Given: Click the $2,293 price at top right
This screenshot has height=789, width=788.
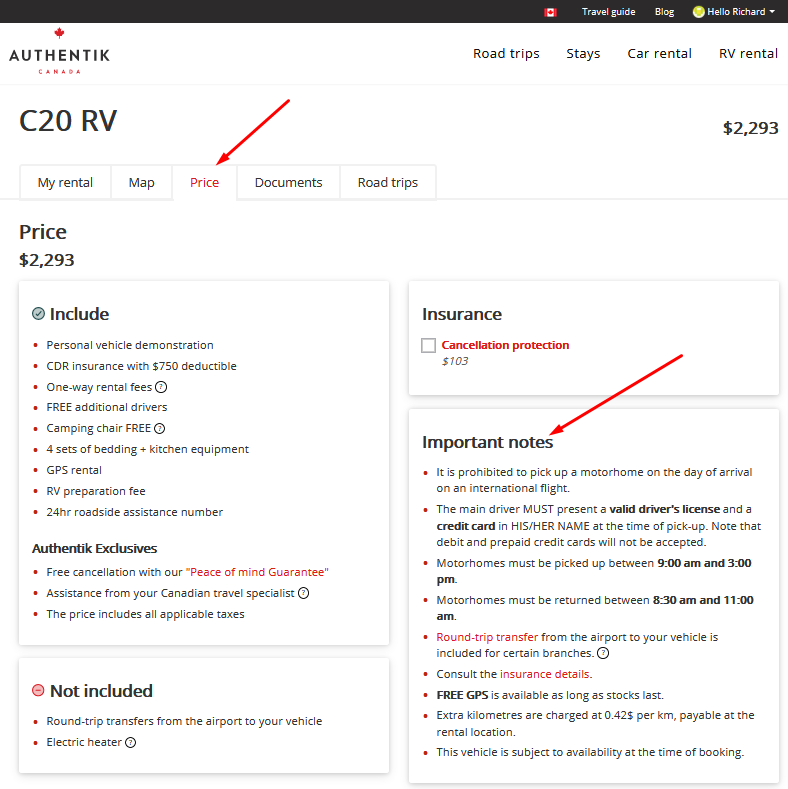Looking at the screenshot, I should (x=750, y=128).
